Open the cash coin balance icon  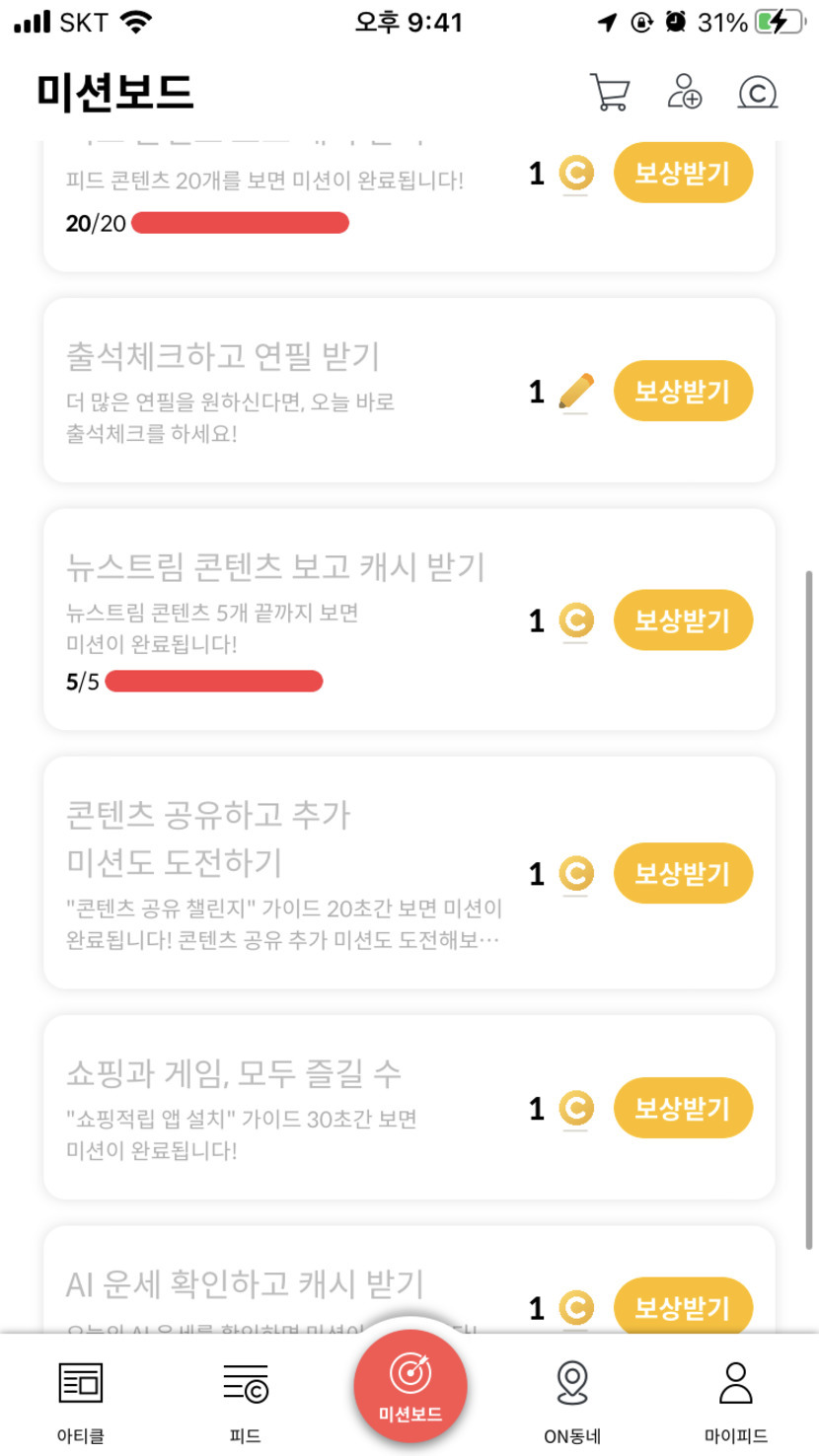[x=757, y=93]
